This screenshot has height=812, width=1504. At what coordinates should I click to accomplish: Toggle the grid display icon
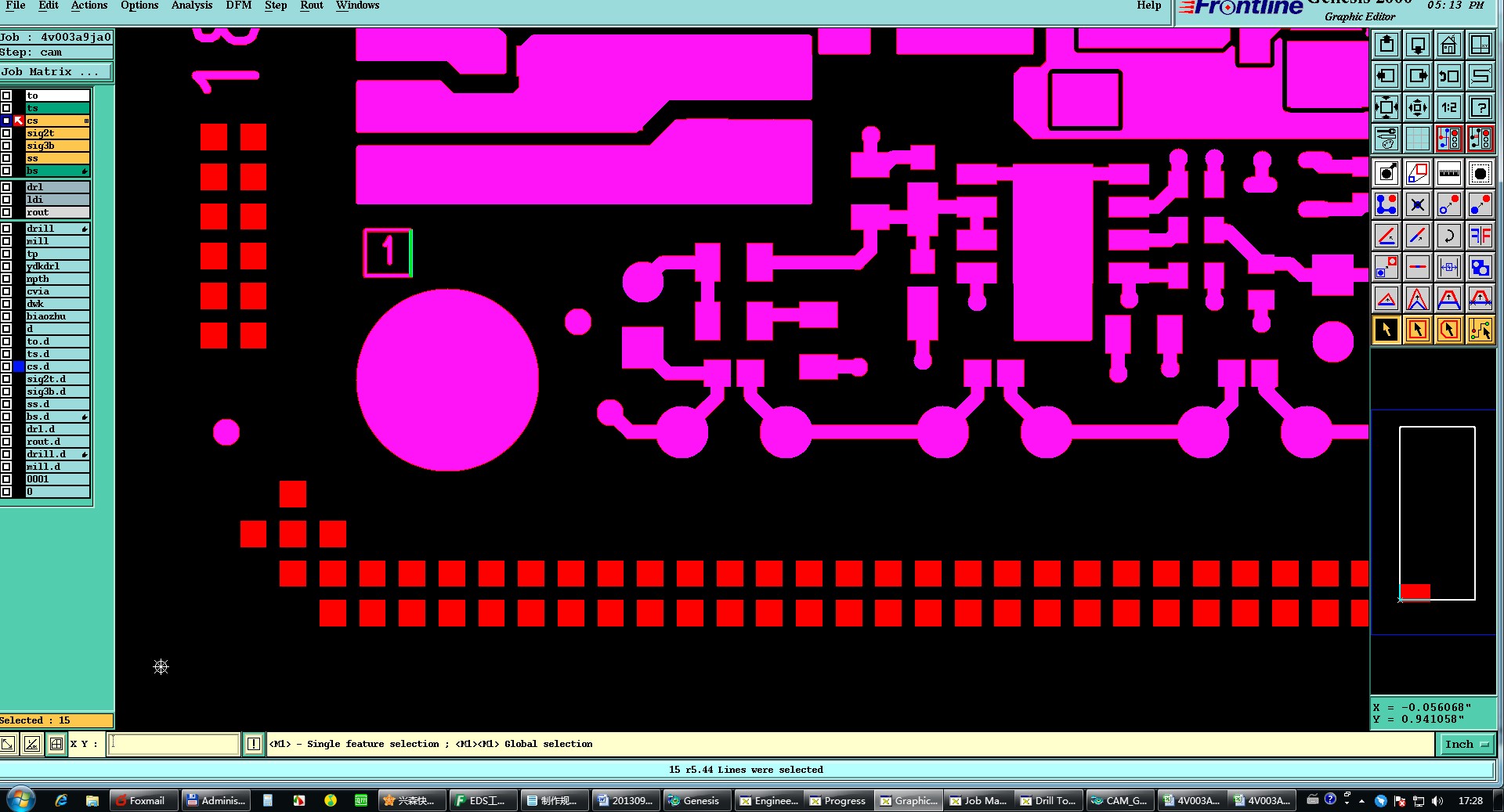point(1418,139)
